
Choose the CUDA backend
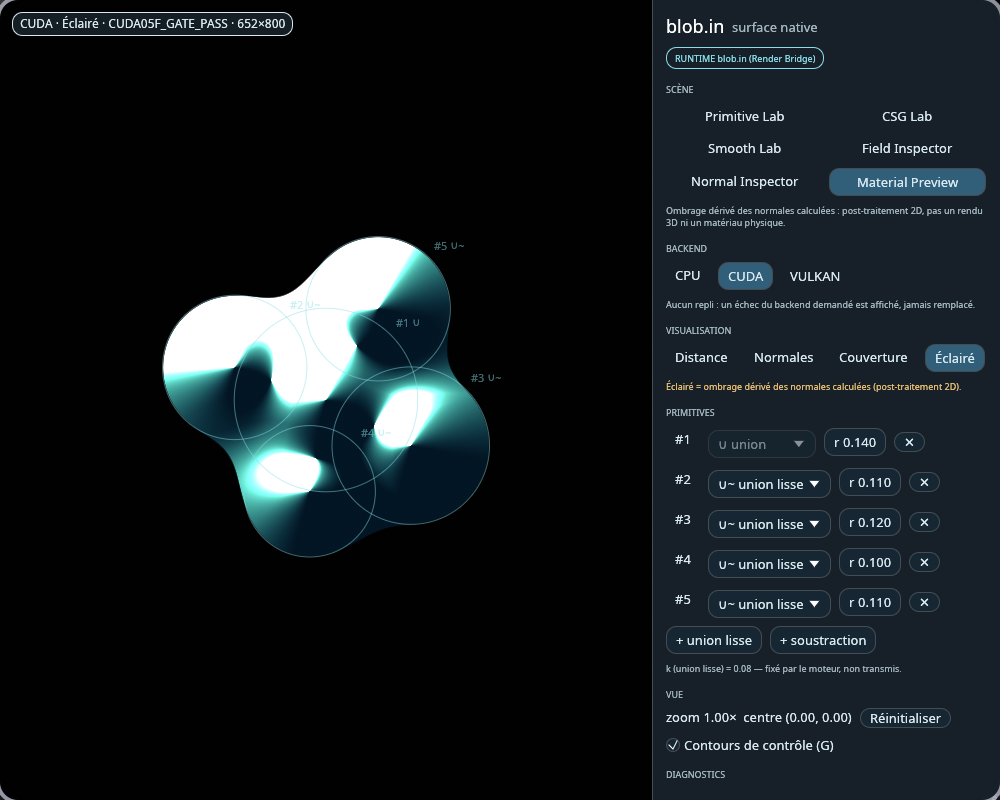[x=746, y=276]
